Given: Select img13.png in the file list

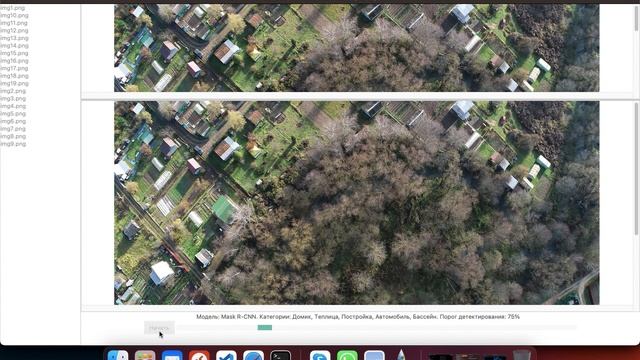Looking at the screenshot, I should [x=14, y=38].
